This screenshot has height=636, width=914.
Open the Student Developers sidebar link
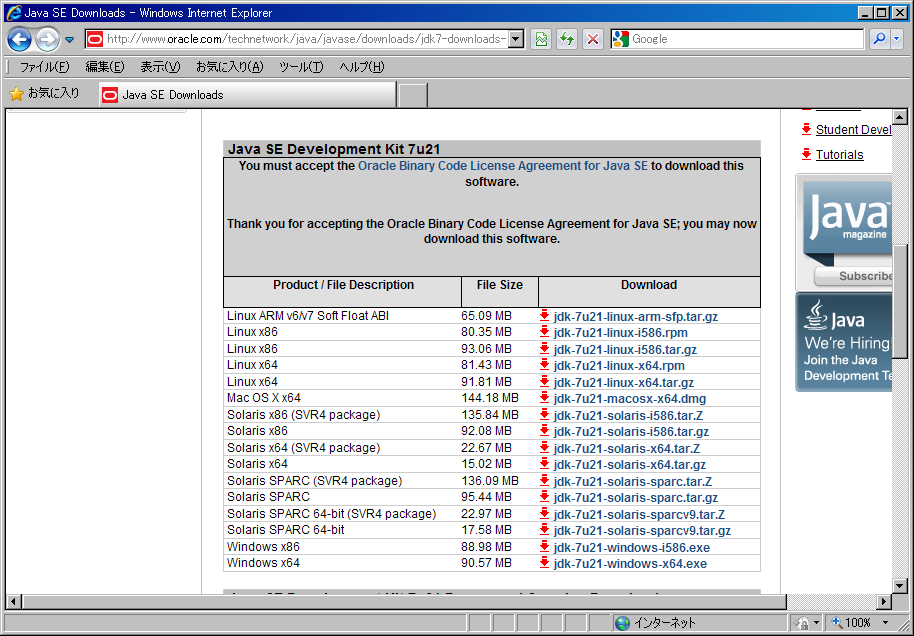[x=853, y=129]
